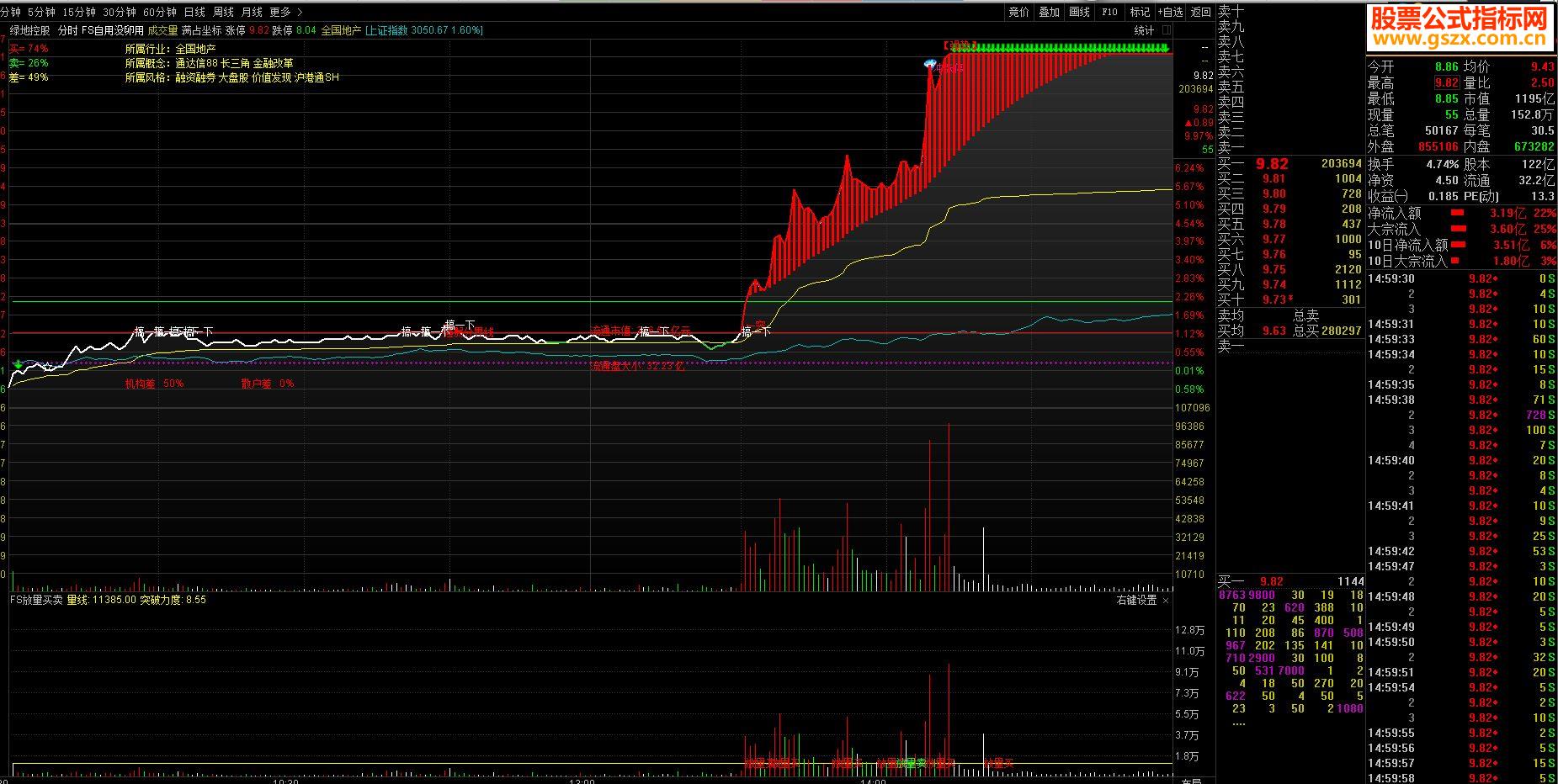The image size is (1558, 784).
Task: Open the 月线 monthly chart tab
Action: tap(252, 12)
